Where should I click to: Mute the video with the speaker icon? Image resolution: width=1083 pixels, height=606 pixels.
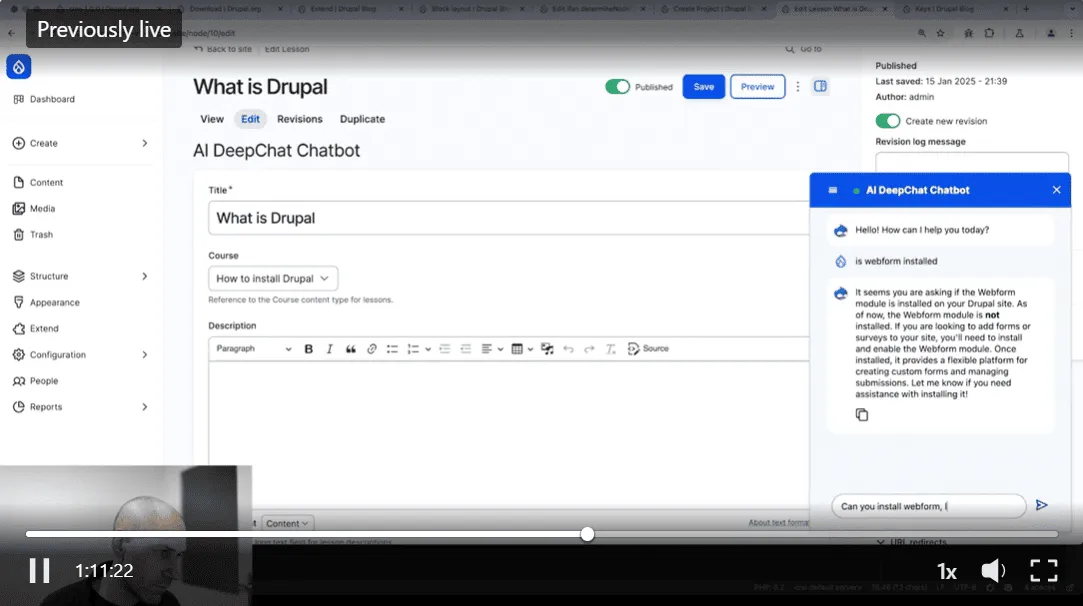point(993,571)
